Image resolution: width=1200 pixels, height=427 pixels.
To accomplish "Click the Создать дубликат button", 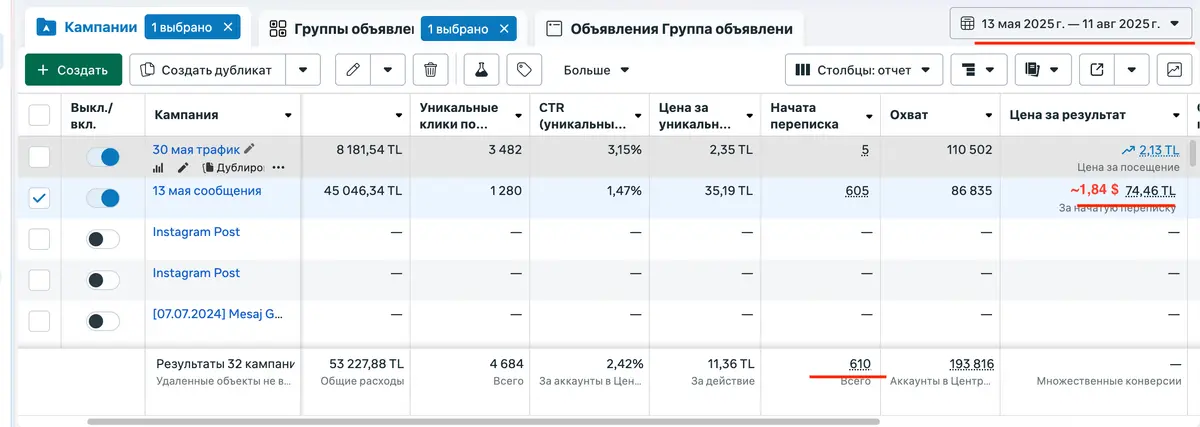I will coord(208,70).
